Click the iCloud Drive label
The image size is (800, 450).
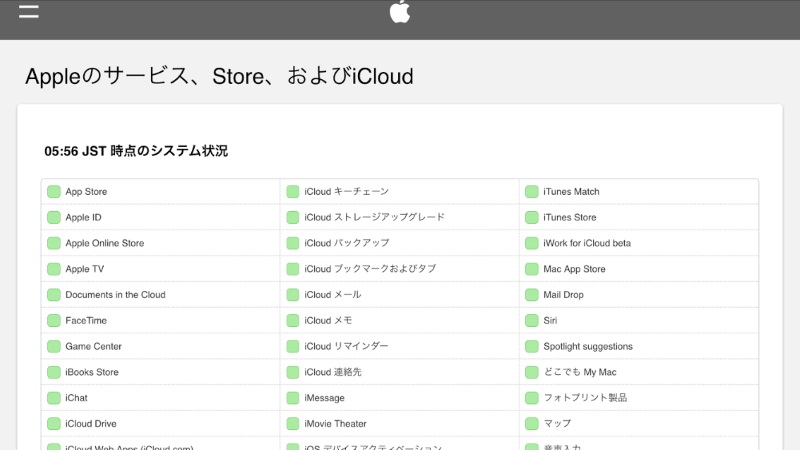point(91,423)
